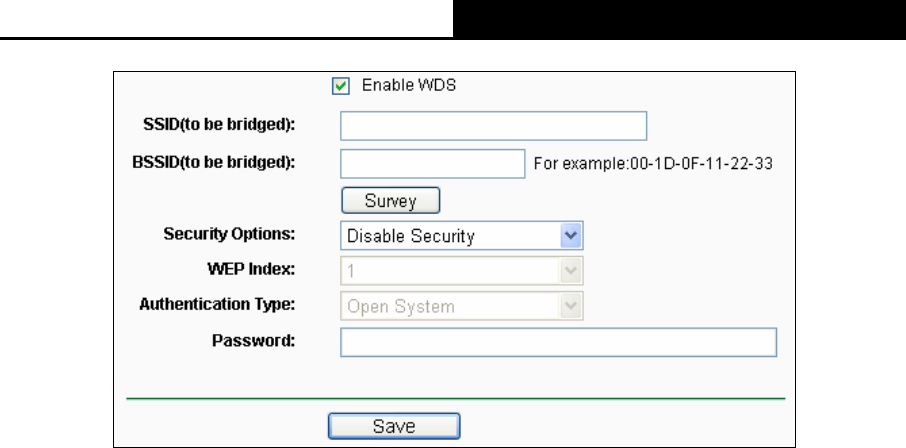Click the Security Options label
906x448 pixels.
229,234
